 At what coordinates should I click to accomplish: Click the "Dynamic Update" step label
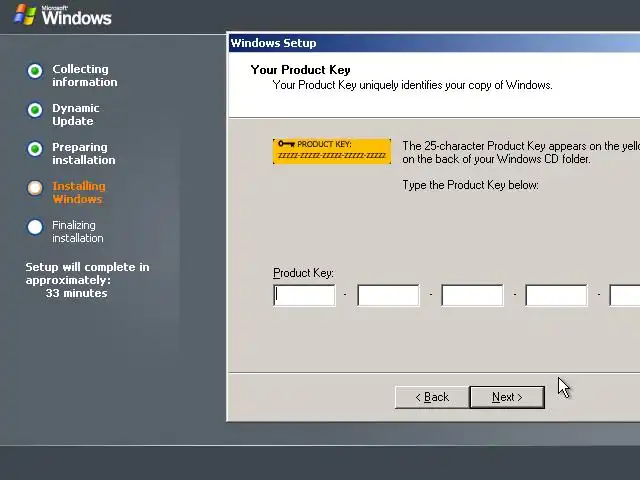click(x=76, y=115)
